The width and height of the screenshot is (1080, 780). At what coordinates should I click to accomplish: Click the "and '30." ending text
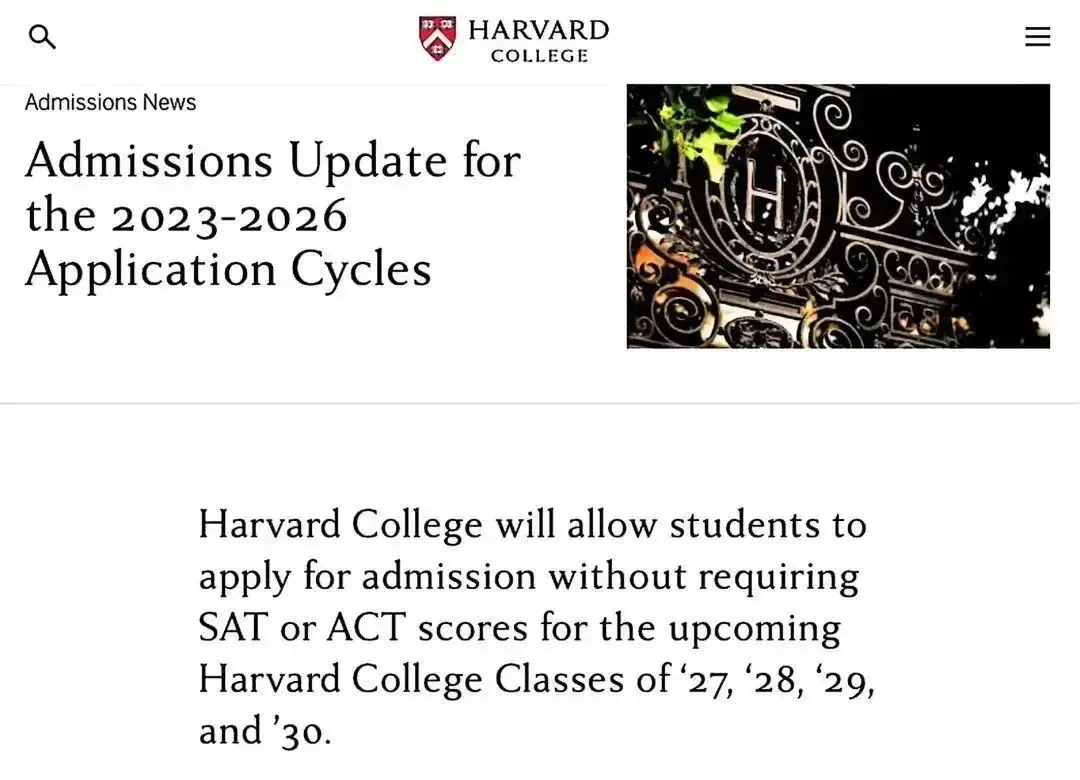click(x=264, y=731)
